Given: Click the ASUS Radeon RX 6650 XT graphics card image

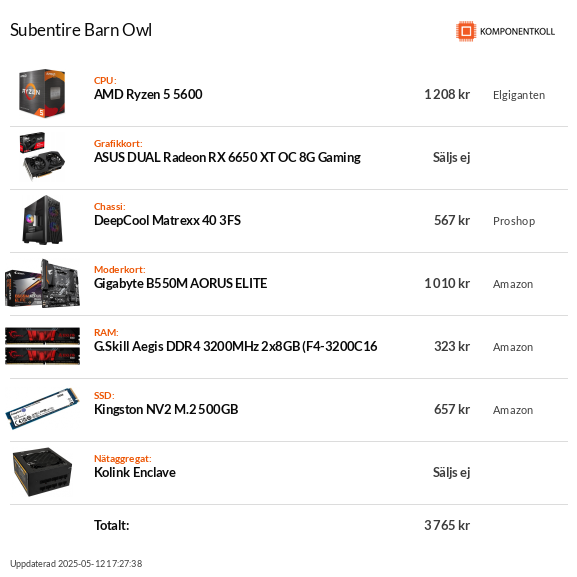Looking at the screenshot, I should pos(42,157).
